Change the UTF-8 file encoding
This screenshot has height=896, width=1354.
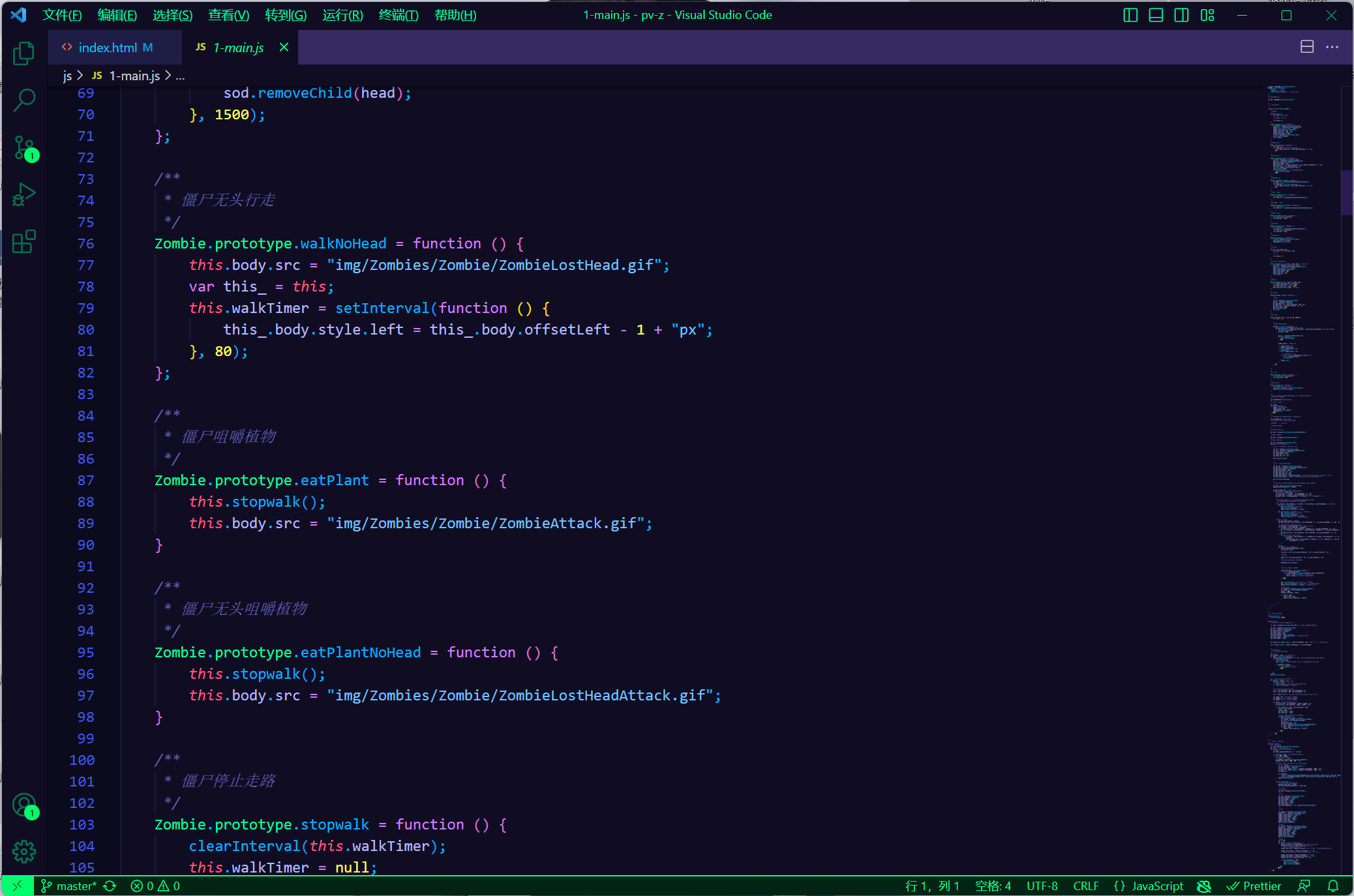1042,886
